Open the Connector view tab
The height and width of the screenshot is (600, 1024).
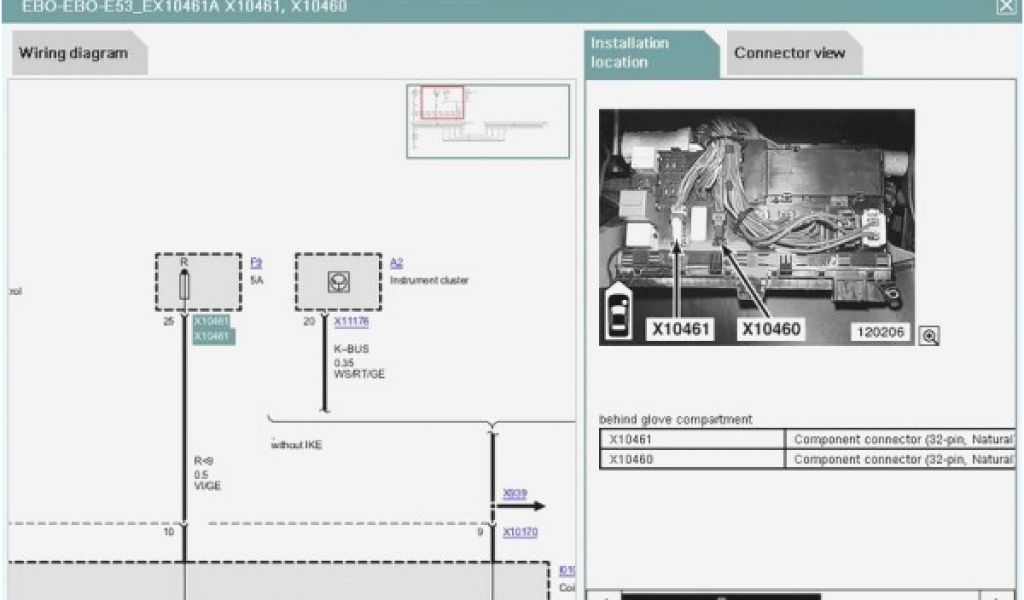pyautogui.click(x=789, y=53)
